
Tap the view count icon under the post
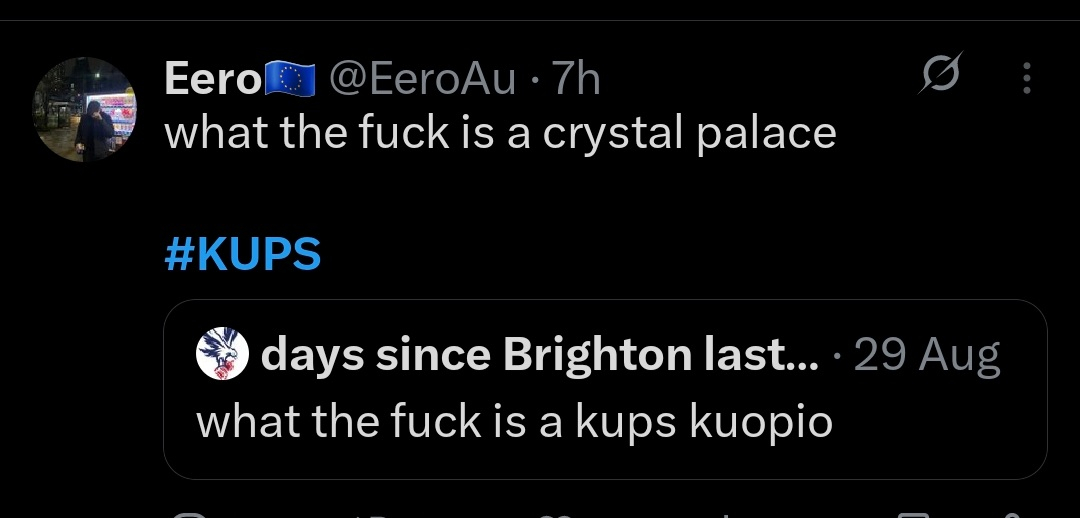pyautogui.click(x=722, y=514)
